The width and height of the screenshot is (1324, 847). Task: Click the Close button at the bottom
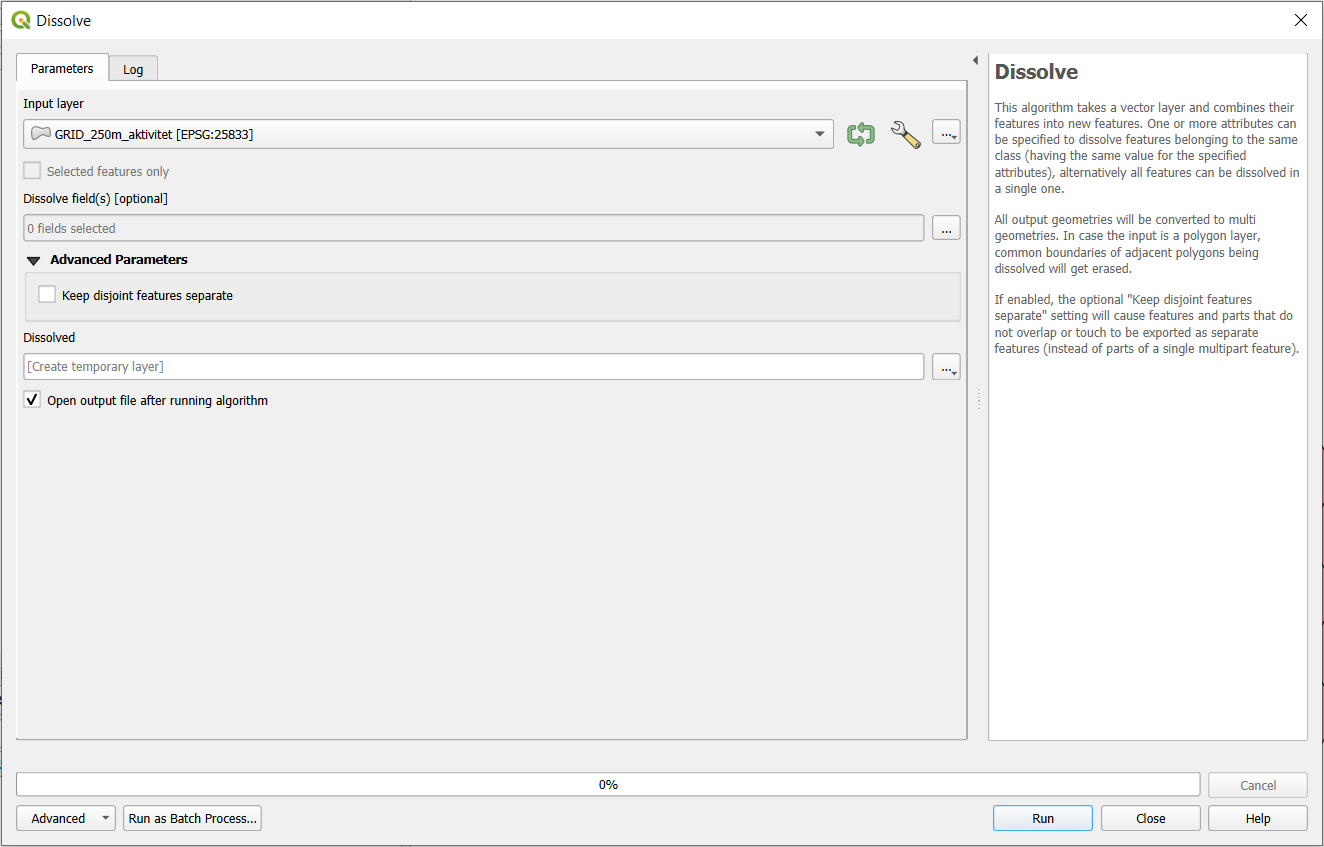(x=1151, y=818)
